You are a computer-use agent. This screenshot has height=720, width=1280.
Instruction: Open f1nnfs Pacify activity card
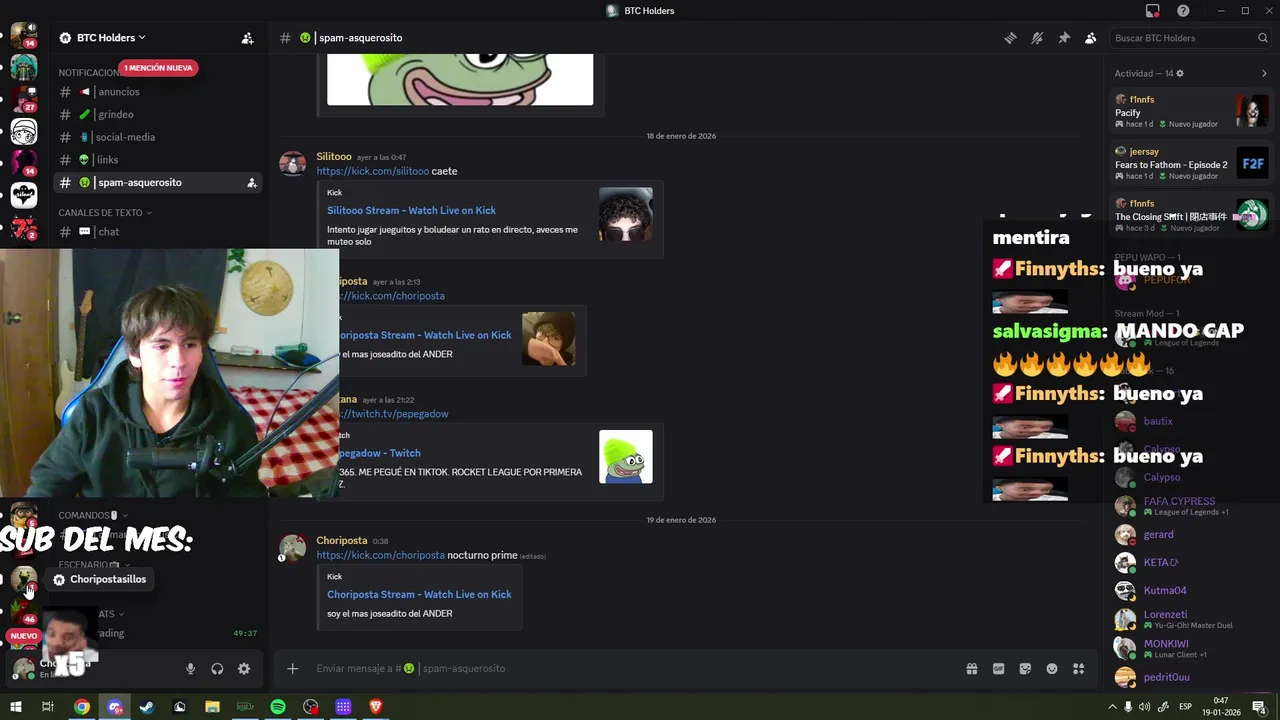click(x=1192, y=111)
